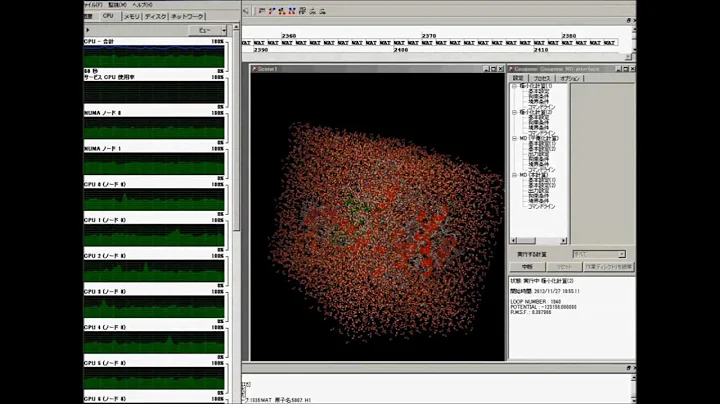Open the ビュー dropdown above the CPU graphs

(x=208, y=30)
